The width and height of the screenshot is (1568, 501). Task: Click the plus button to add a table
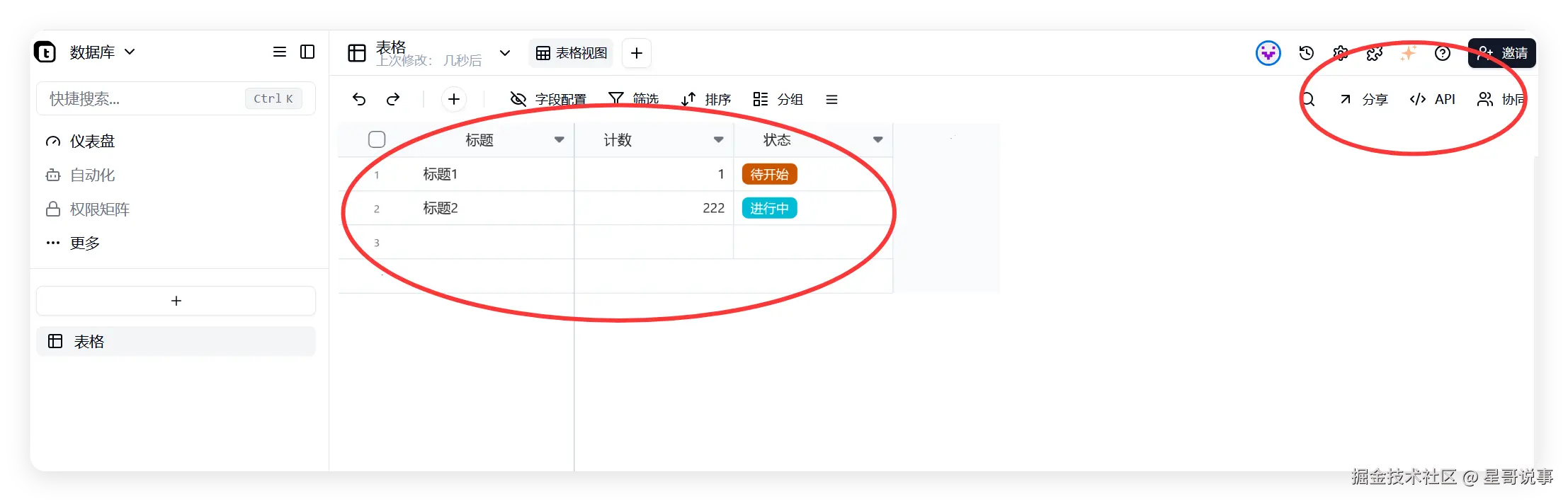pos(176,301)
